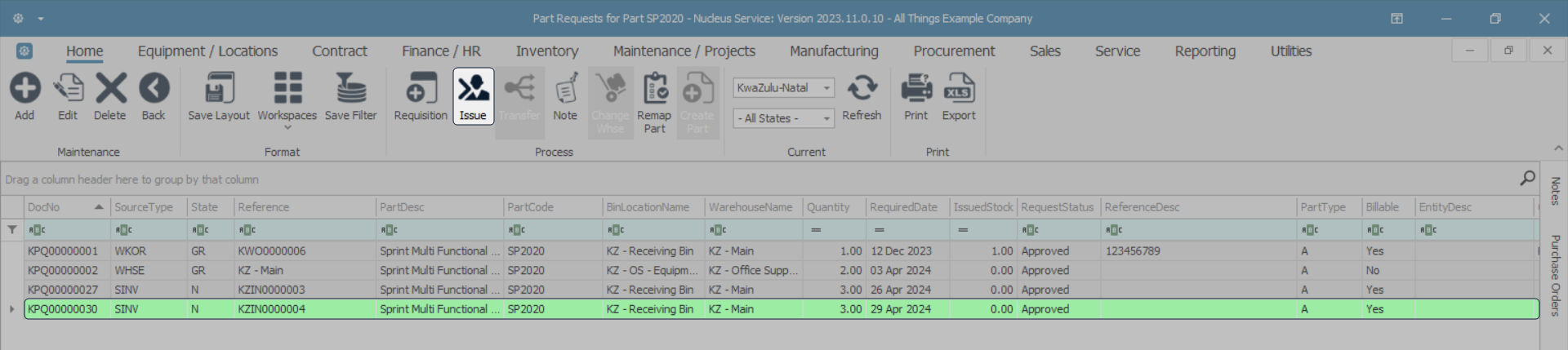Click the Delete icon

pos(110,88)
